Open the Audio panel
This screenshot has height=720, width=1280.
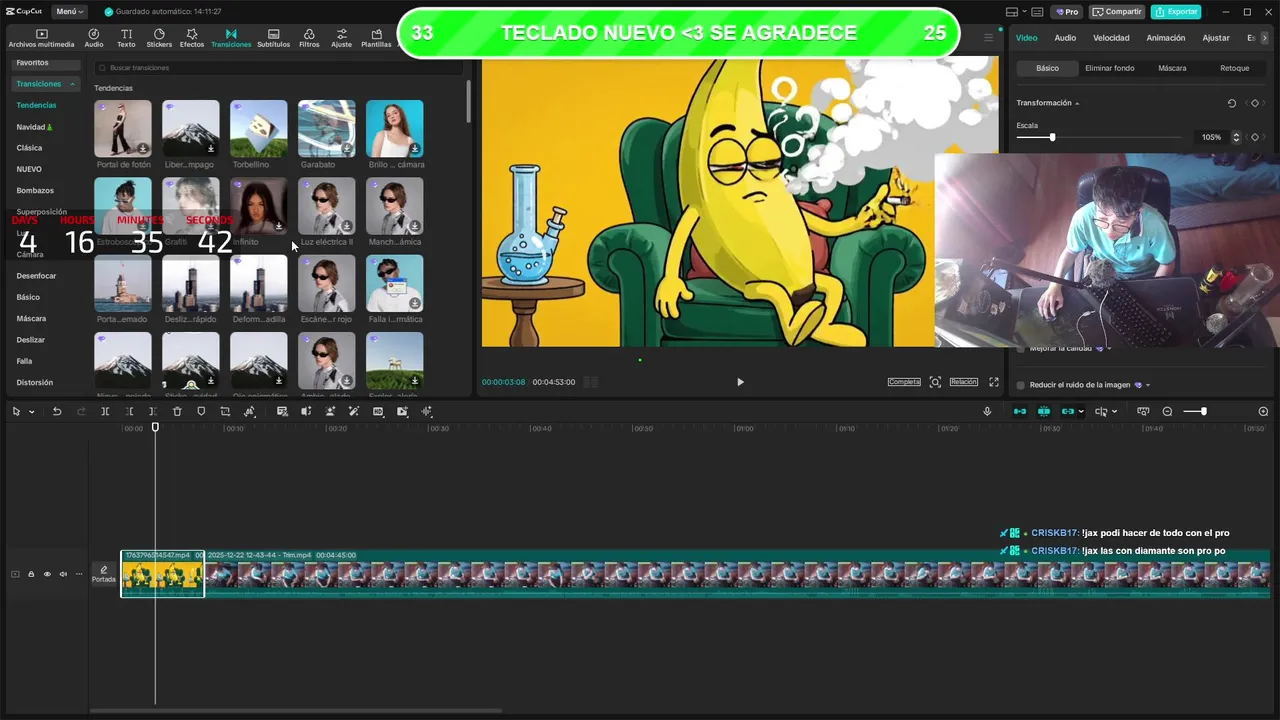[x=94, y=38]
